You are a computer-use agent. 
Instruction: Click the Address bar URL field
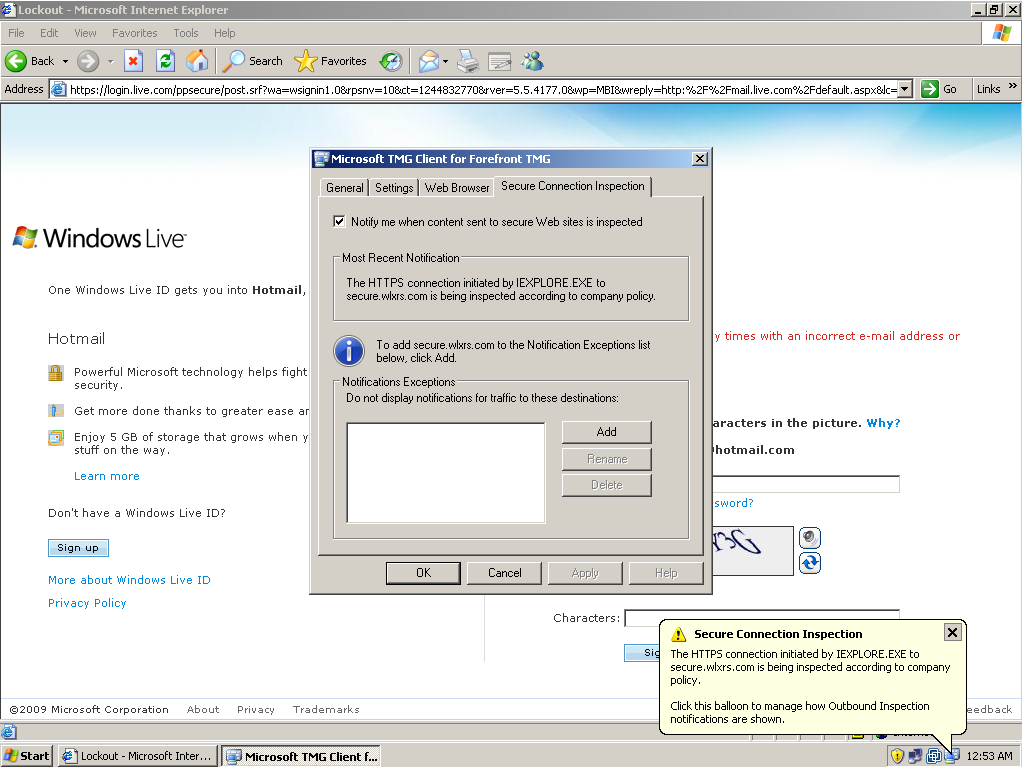point(482,89)
